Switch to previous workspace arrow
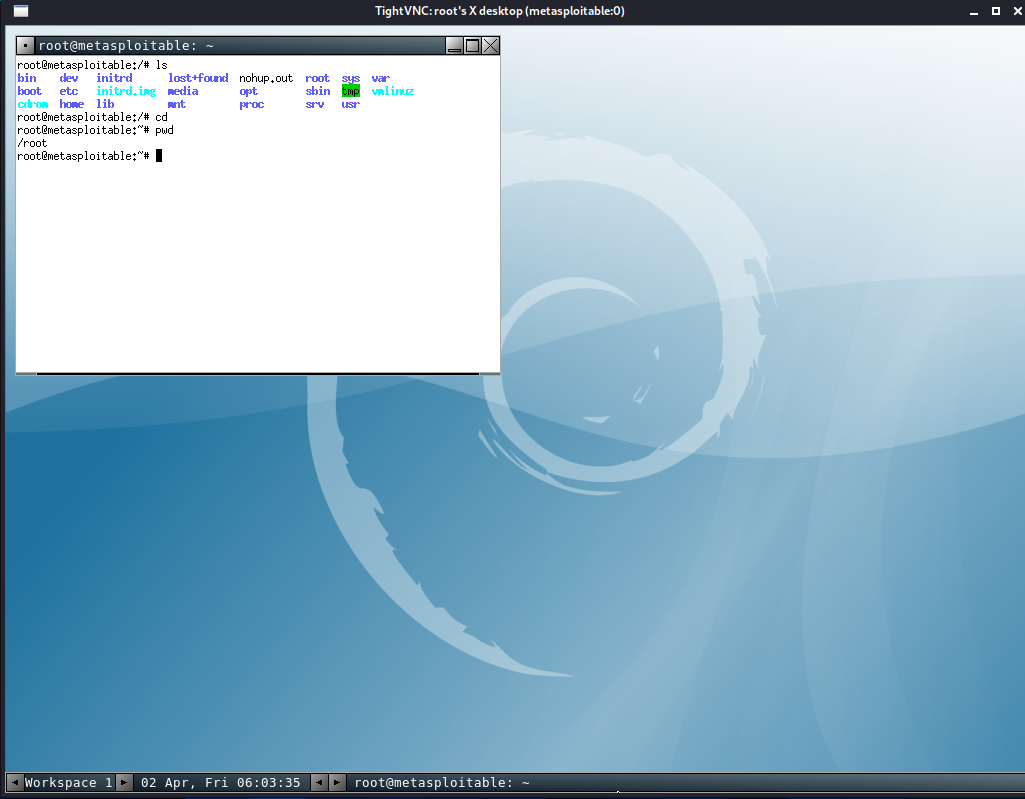The width and height of the screenshot is (1025, 799). pos(14,782)
